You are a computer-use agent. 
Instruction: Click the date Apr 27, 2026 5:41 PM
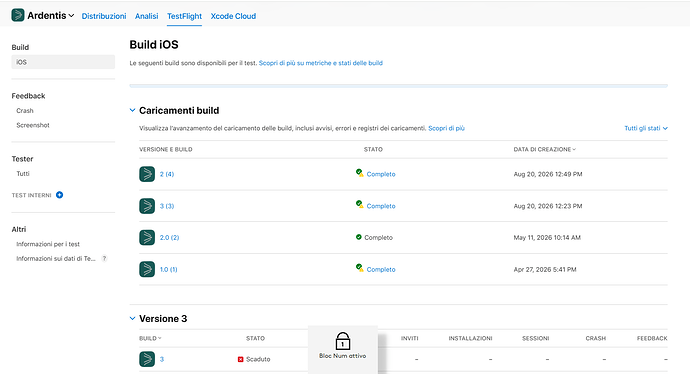tap(545, 269)
